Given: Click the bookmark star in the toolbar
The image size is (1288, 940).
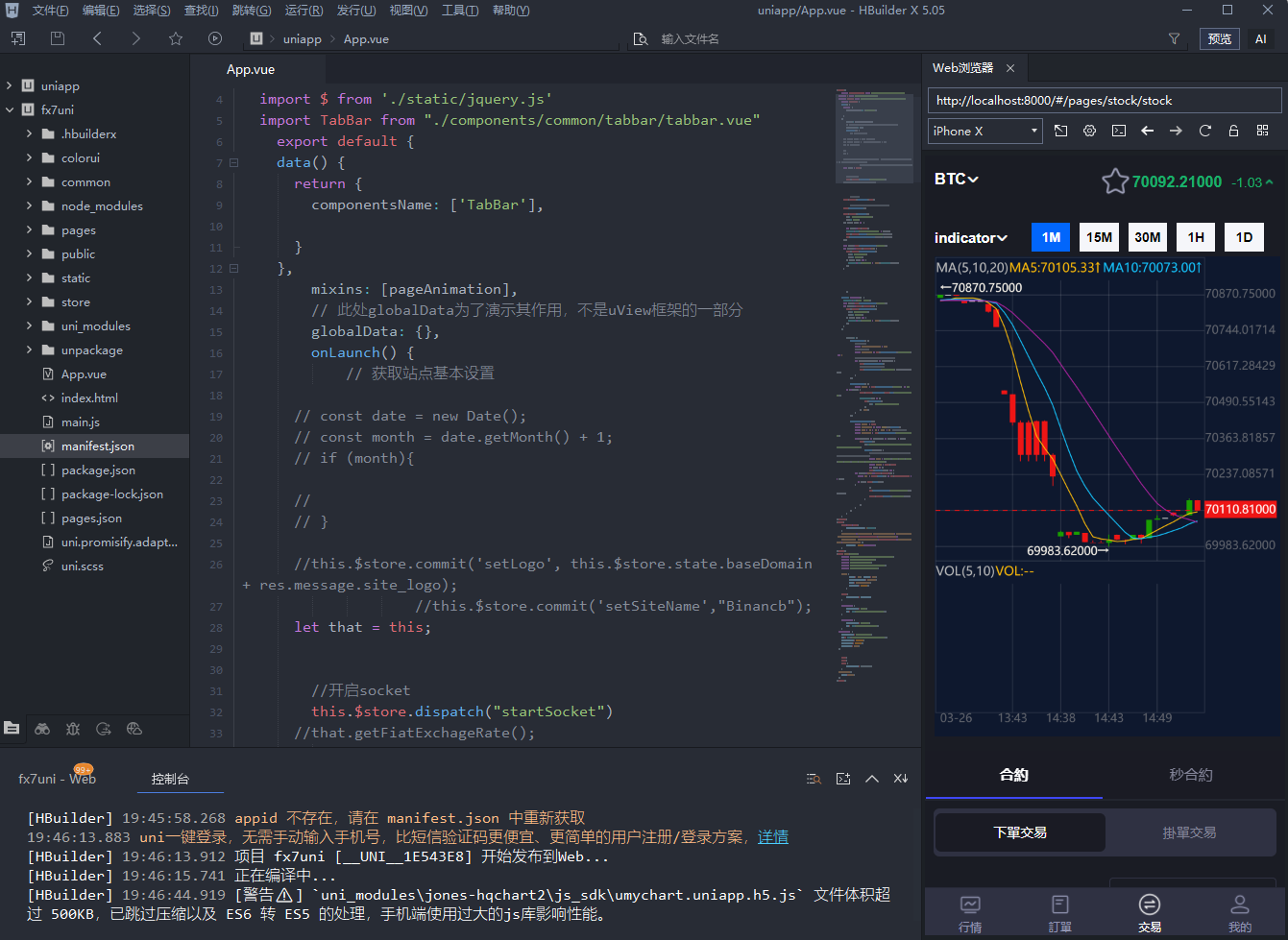Looking at the screenshot, I should tap(175, 38).
